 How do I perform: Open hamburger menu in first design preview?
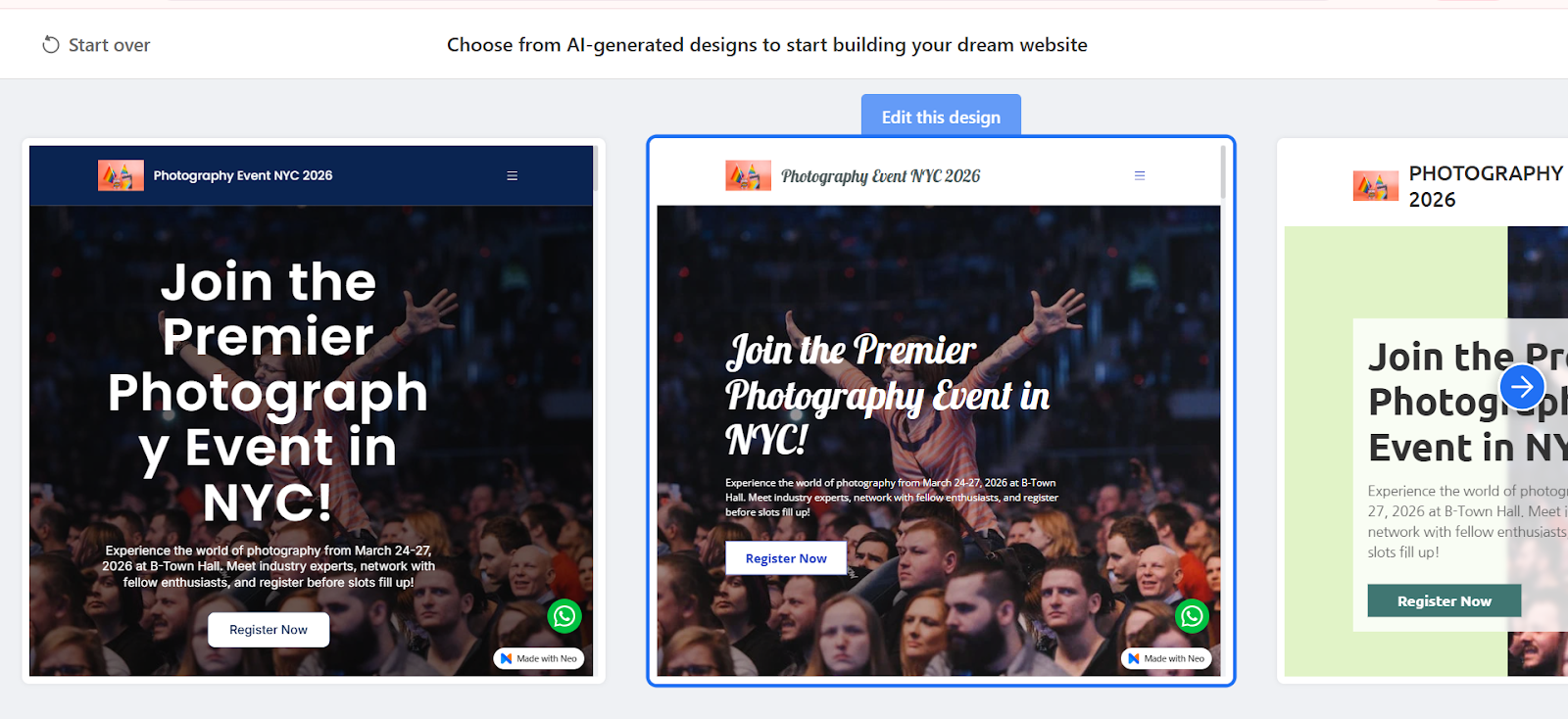[x=512, y=176]
